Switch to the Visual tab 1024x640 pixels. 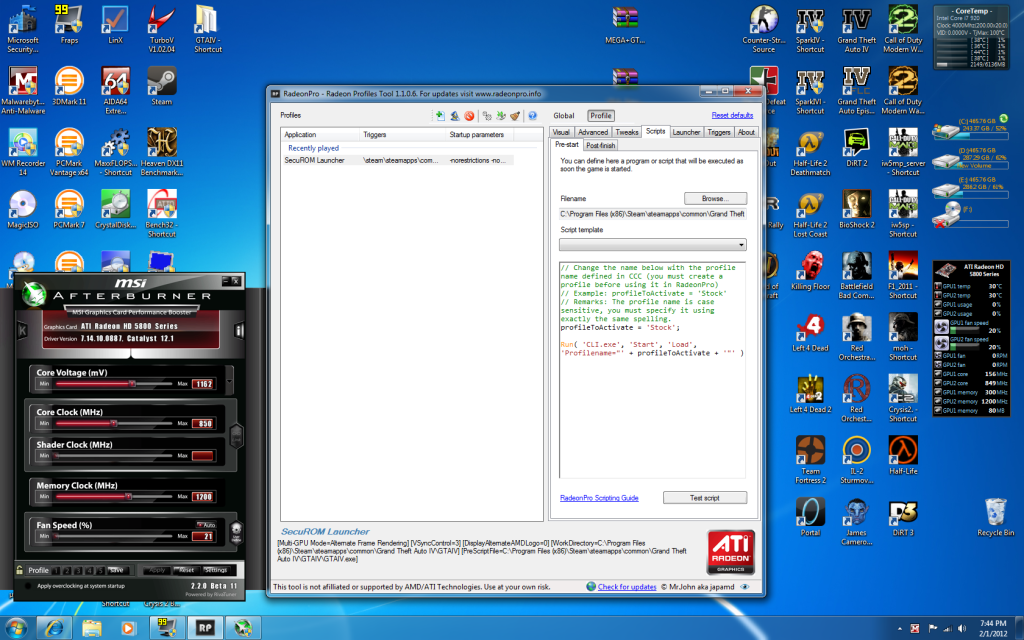[561, 132]
